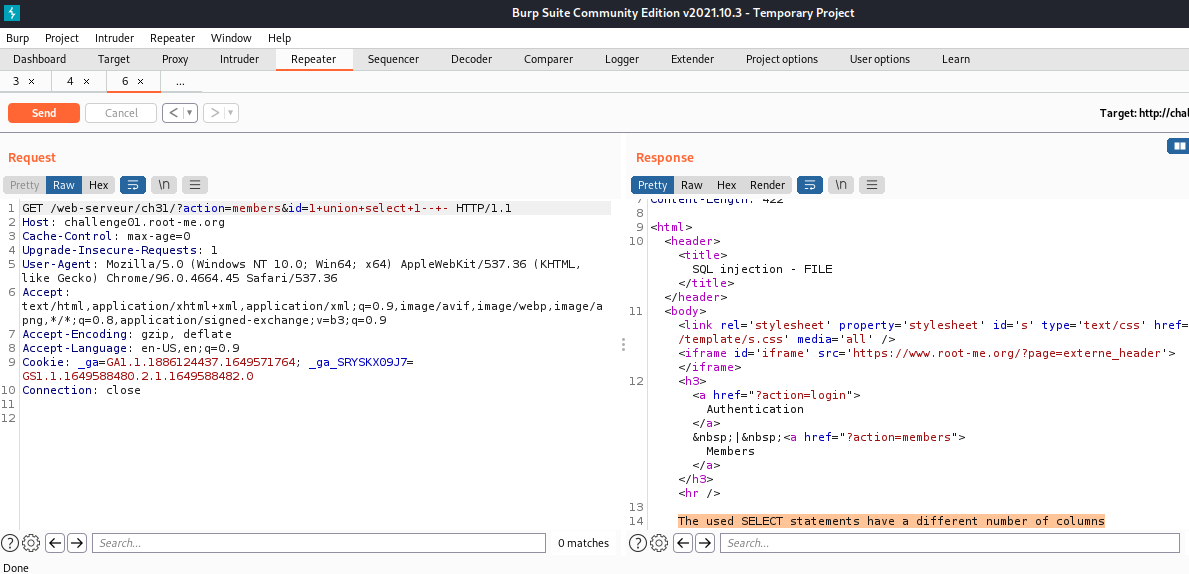Open history dropdown beside the > button
This screenshot has height=574, width=1189.
pos(231,113)
